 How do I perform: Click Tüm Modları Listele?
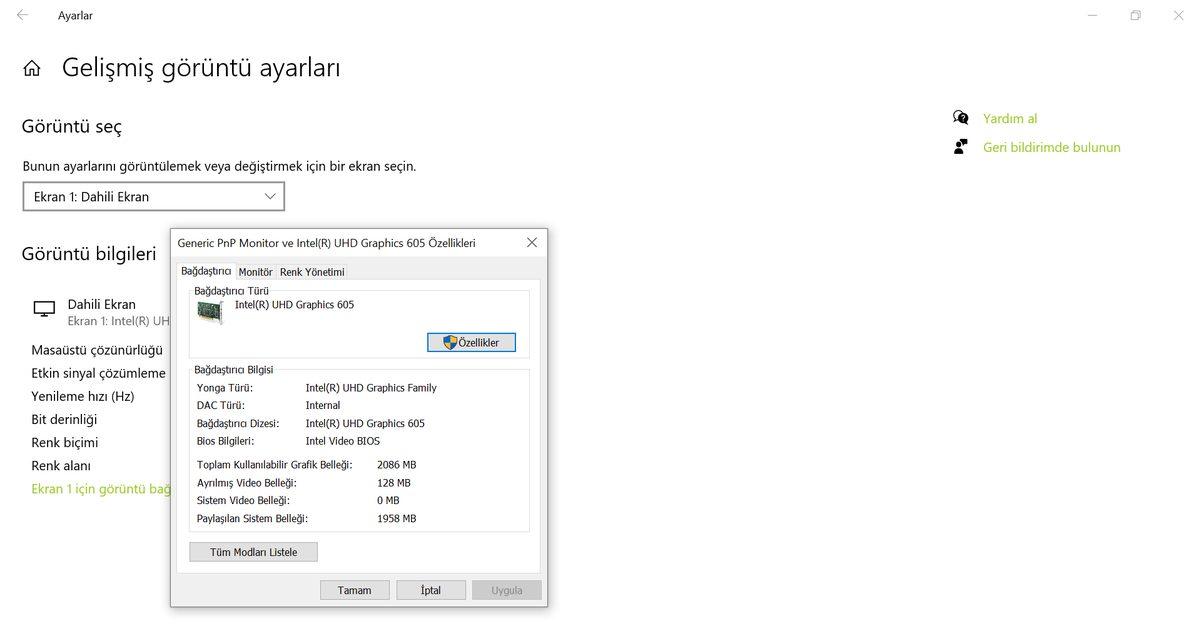tap(252, 551)
